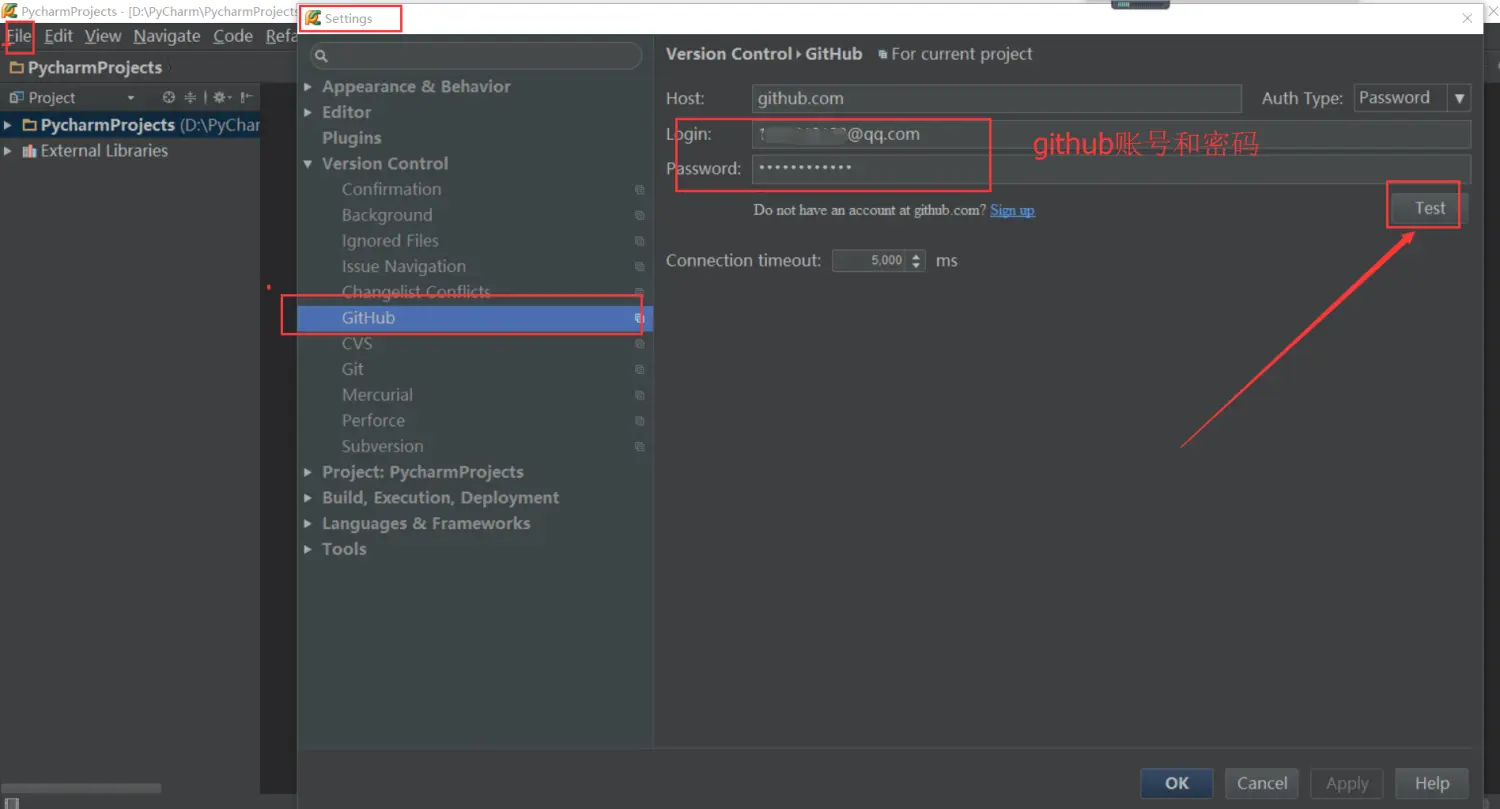The image size is (1500, 809).
Task: Click the tool windows icon in bottom-left corner
Action: (x=11, y=802)
